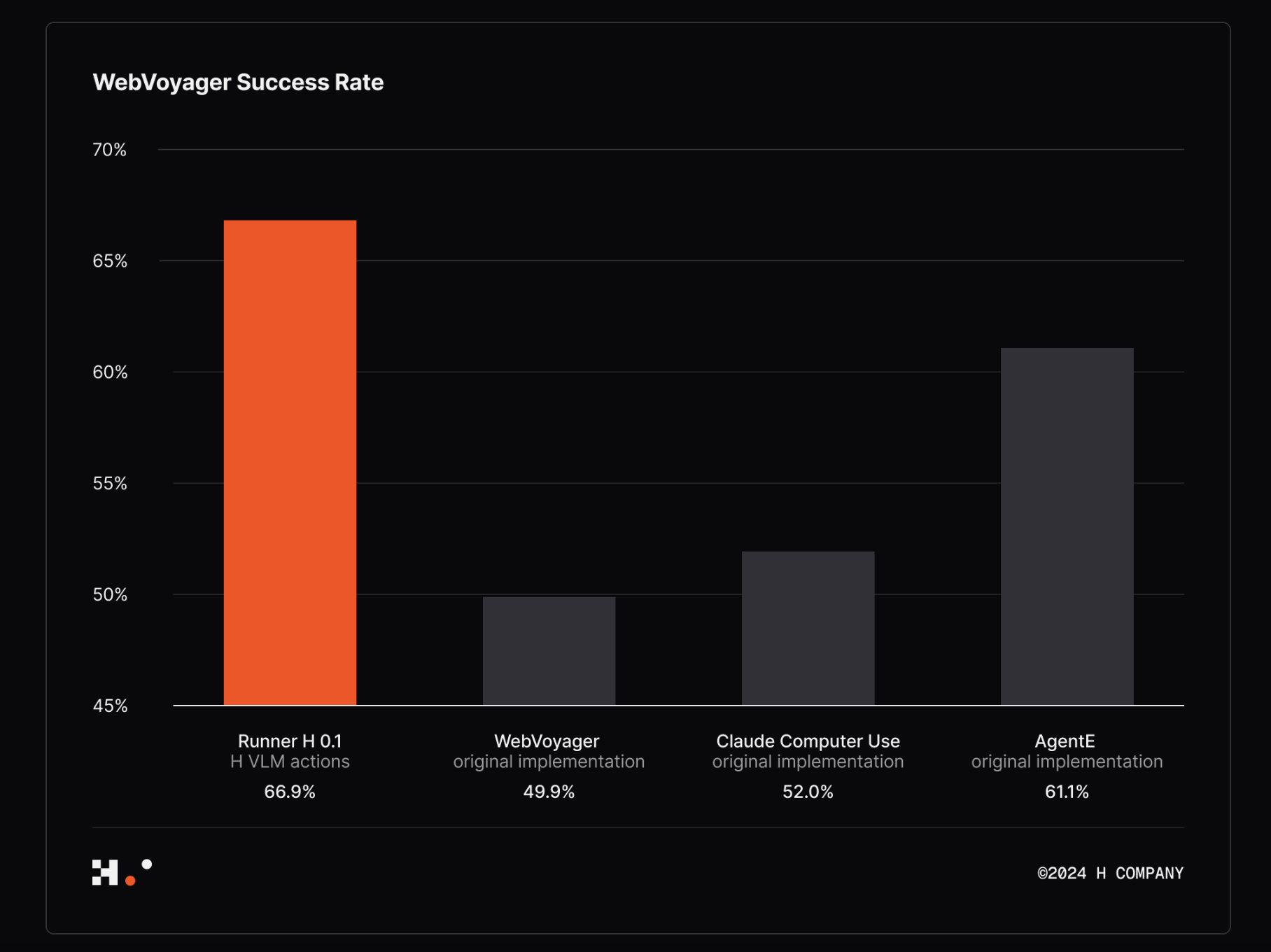The image size is (1271, 952).
Task: Click the 70% y-axis label
Action: 110,150
